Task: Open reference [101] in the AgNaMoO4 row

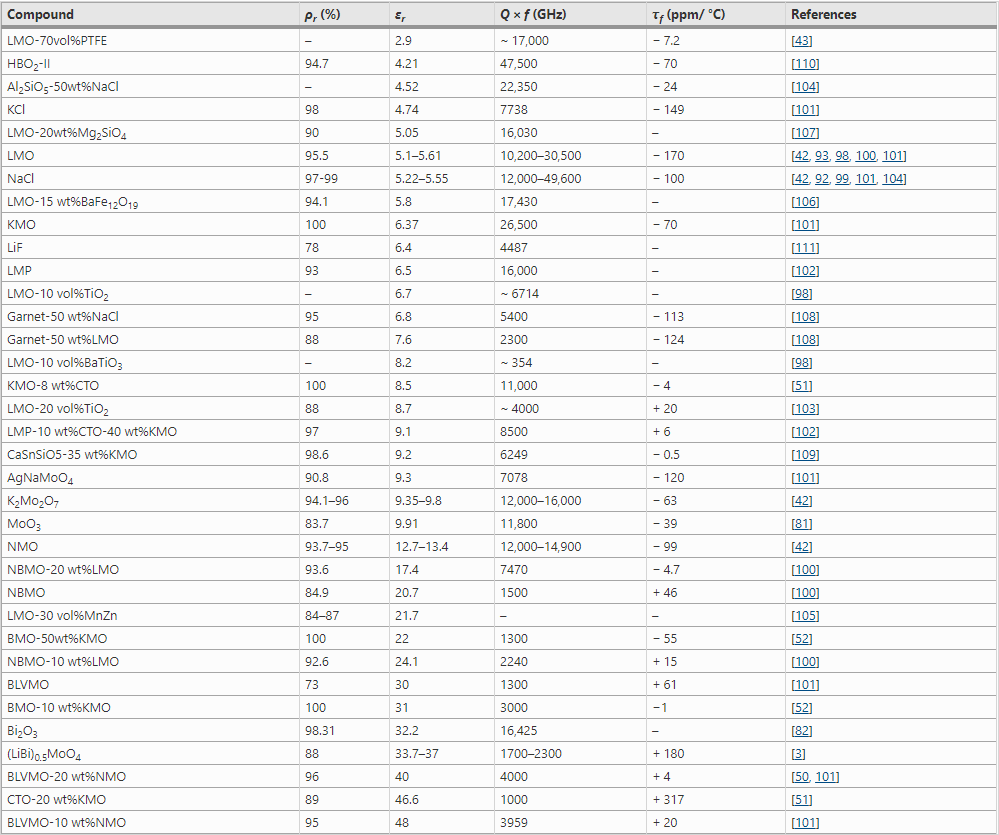Action: click(x=805, y=477)
